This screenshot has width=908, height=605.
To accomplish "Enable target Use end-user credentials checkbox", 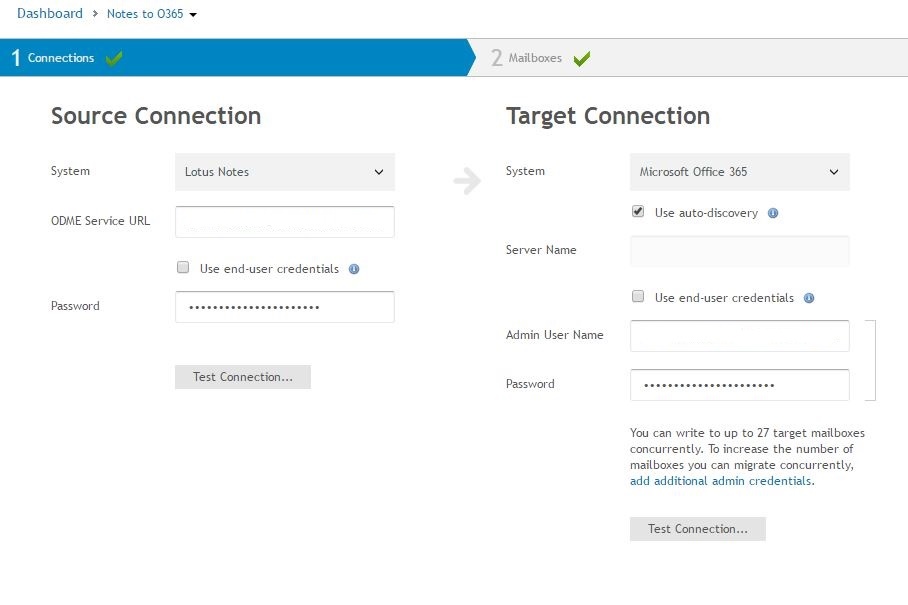I will pos(638,297).
